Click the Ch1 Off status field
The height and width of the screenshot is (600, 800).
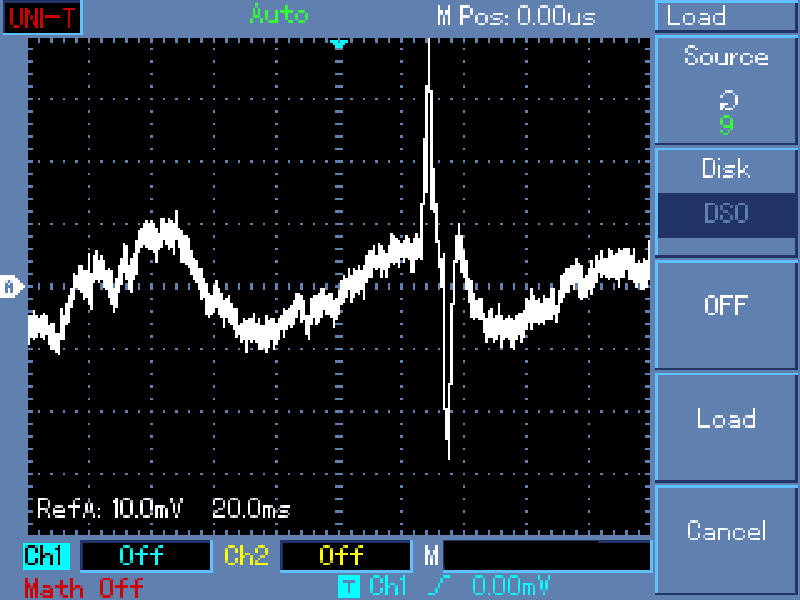point(146,556)
